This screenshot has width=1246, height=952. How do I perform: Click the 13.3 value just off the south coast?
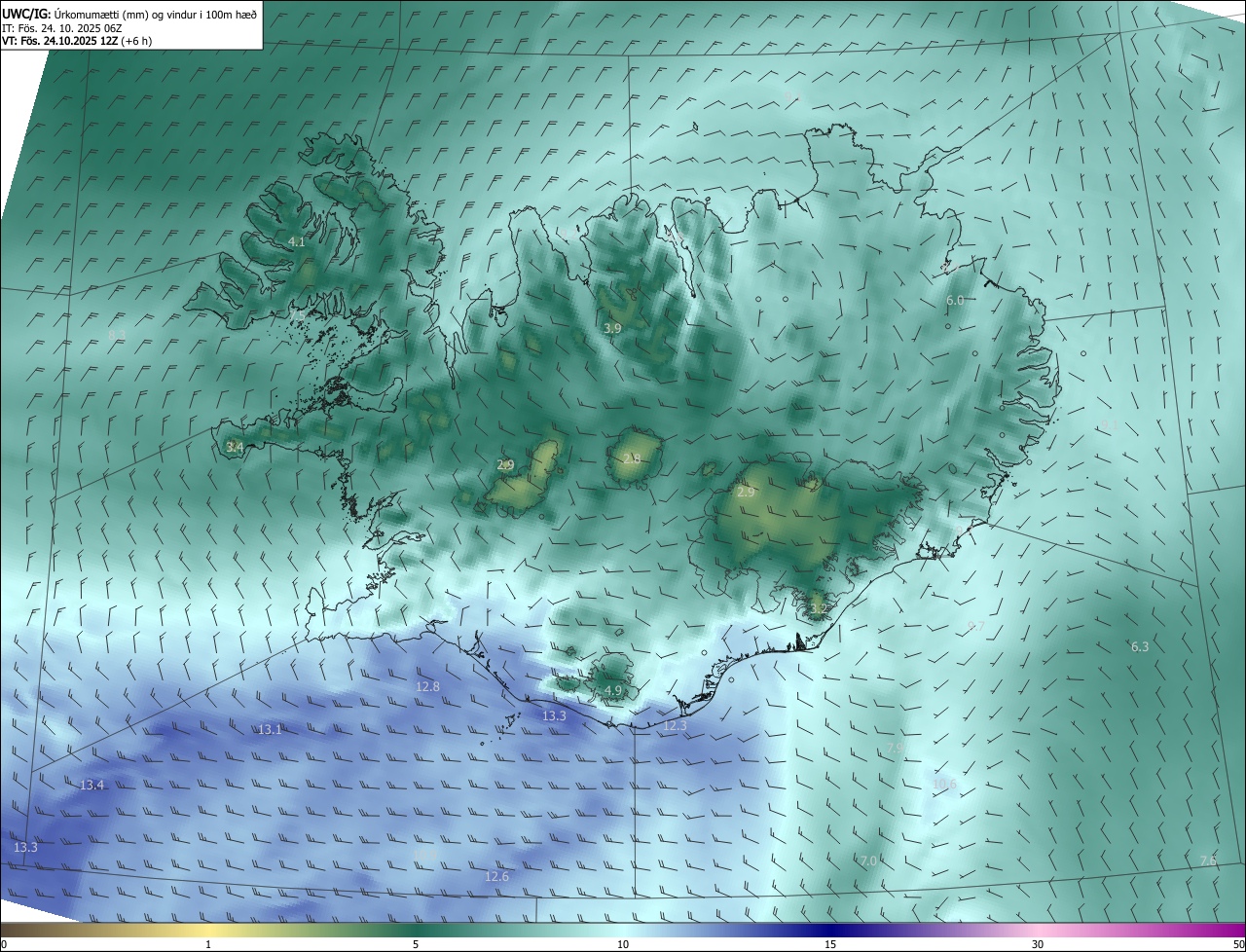tap(554, 715)
